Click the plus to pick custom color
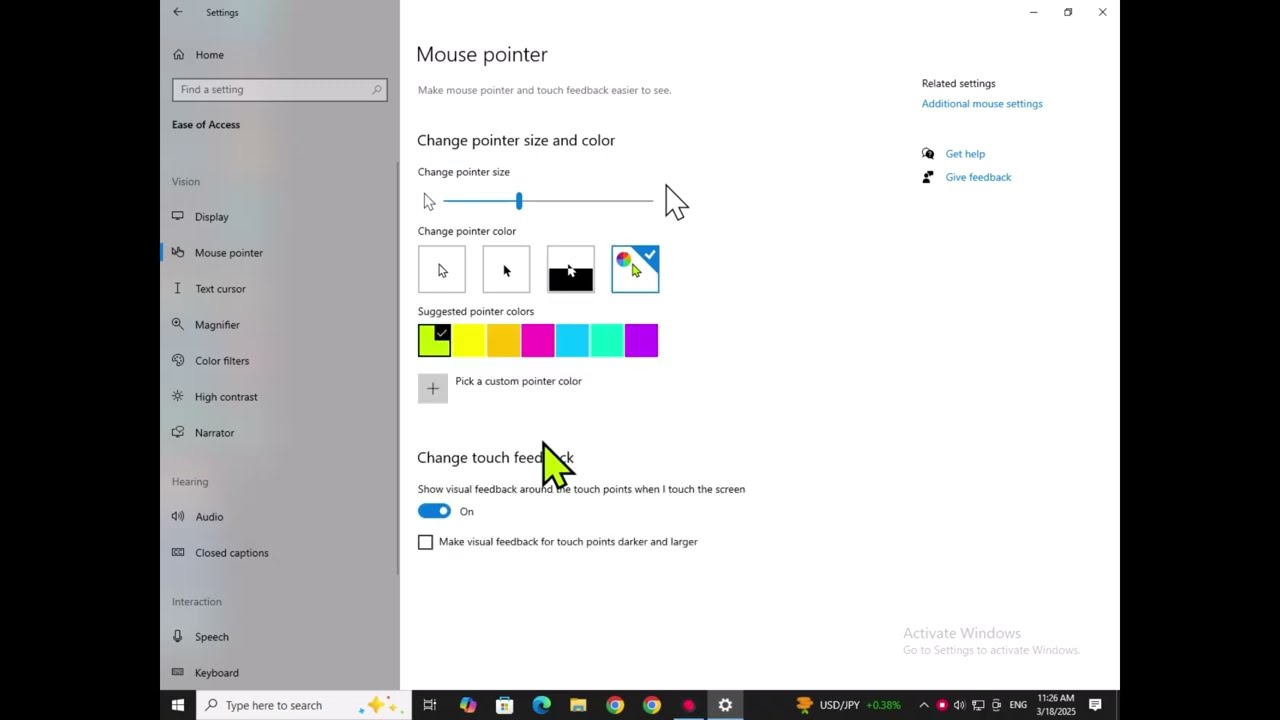1280x720 pixels. [433, 388]
